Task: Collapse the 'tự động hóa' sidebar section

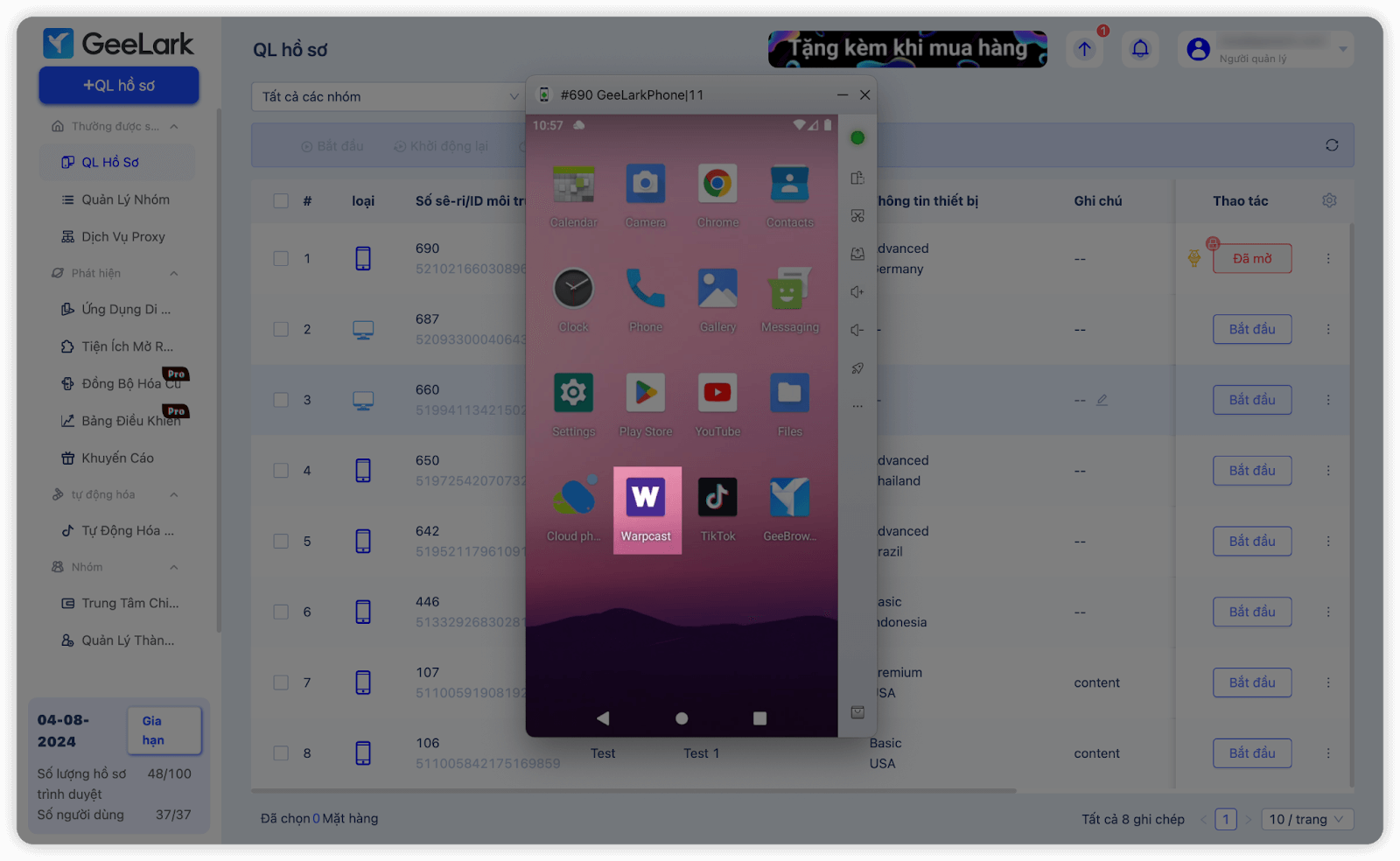Action: tap(174, 494)
